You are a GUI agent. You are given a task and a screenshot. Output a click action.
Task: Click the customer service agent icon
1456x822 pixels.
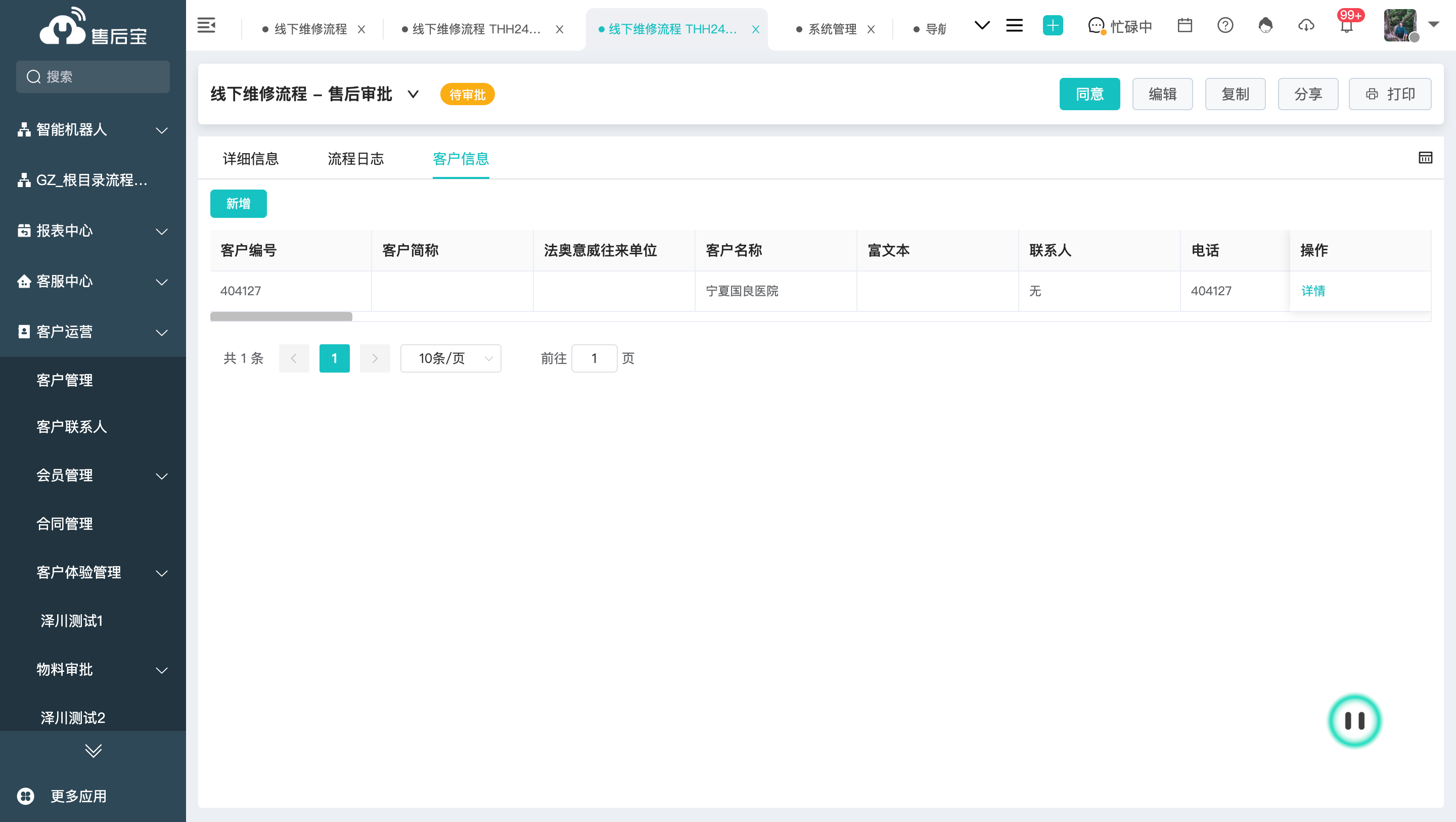pyautogui.click(x=1265, y=25)
